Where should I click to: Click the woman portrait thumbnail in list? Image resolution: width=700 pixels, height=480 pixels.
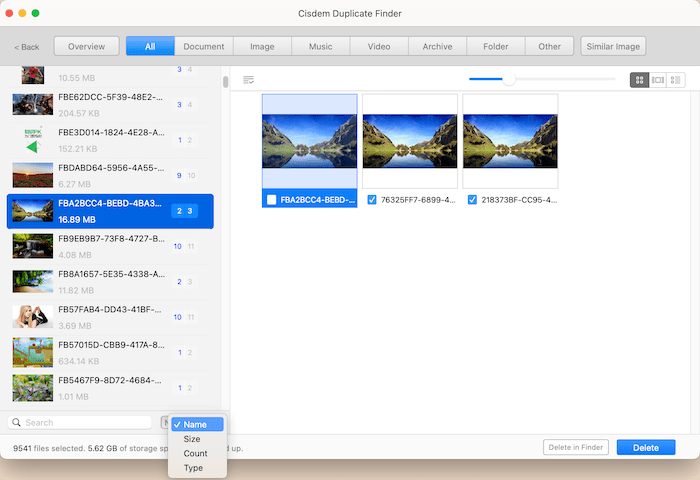pyautogui.click(x=32, y=316)
